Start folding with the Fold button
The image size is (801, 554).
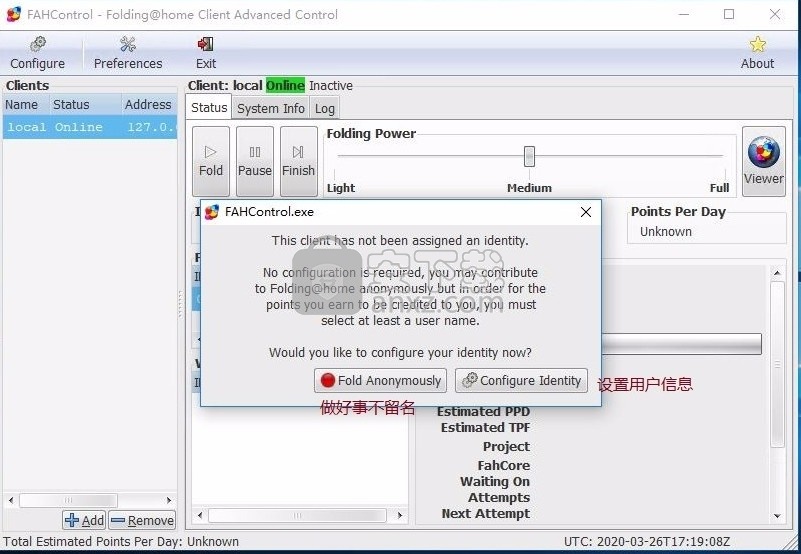tap(211, 161)
